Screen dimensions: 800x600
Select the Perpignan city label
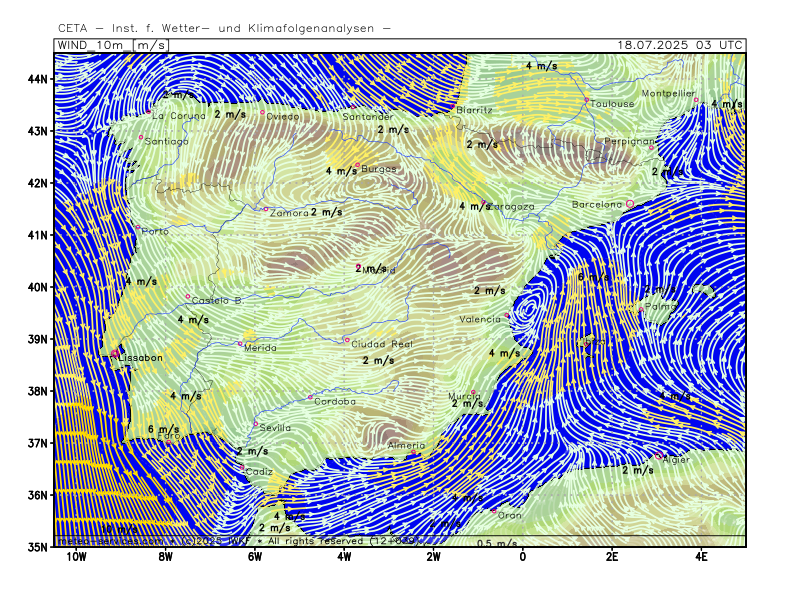coord(629,141)
